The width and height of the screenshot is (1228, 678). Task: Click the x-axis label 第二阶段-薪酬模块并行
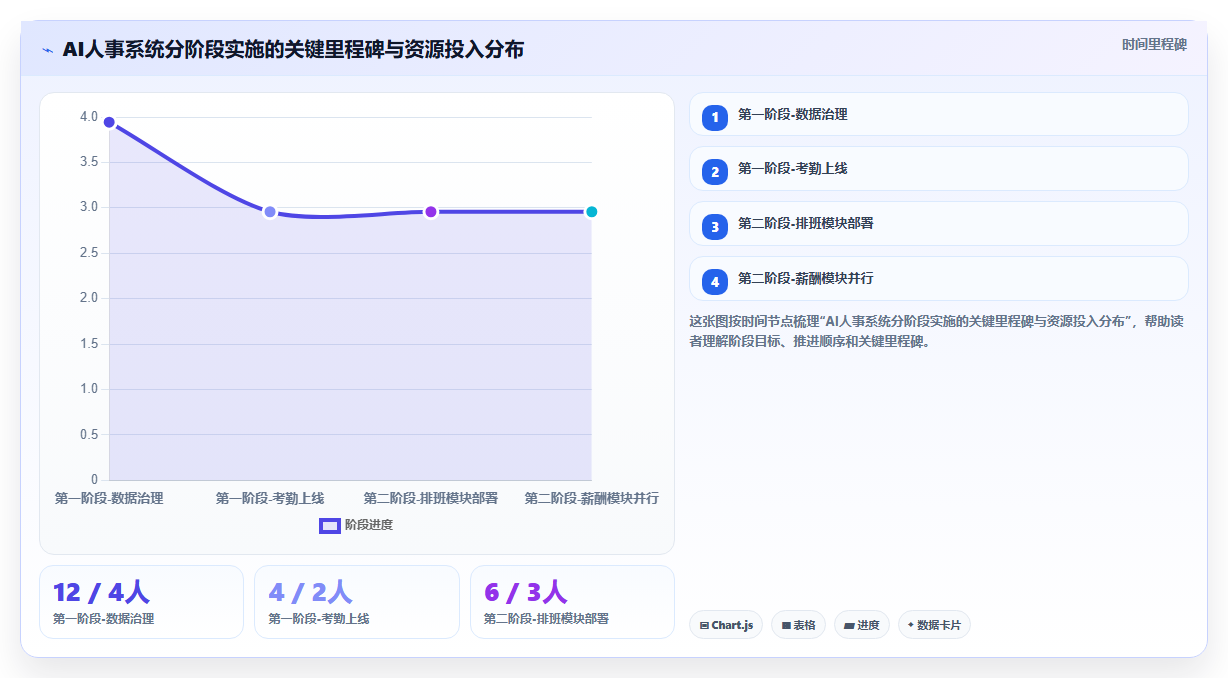coord(591,498)
